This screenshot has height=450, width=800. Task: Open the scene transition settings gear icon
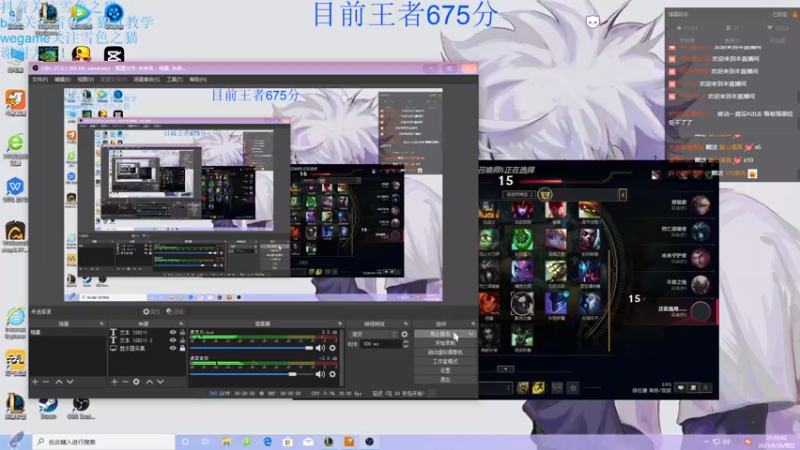[x=405, y=334]
